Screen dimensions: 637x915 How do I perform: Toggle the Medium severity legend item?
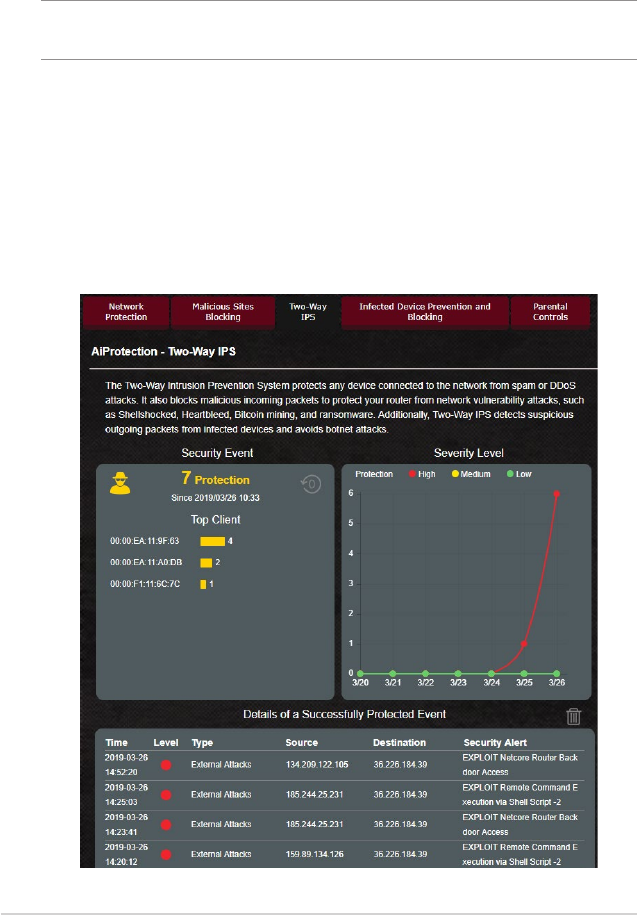471,474
